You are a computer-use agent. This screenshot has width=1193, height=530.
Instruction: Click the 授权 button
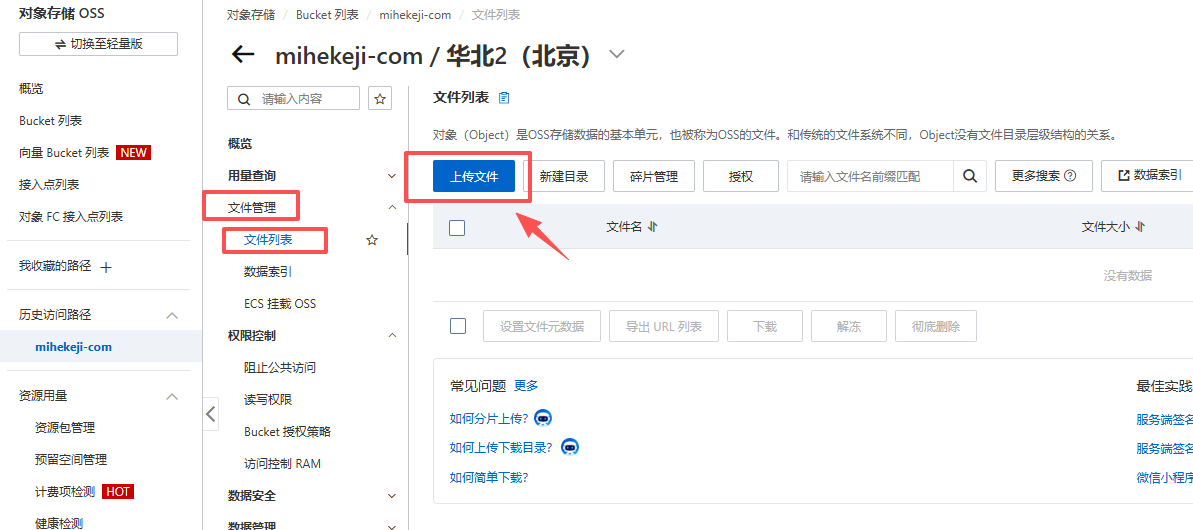(740, 176)
